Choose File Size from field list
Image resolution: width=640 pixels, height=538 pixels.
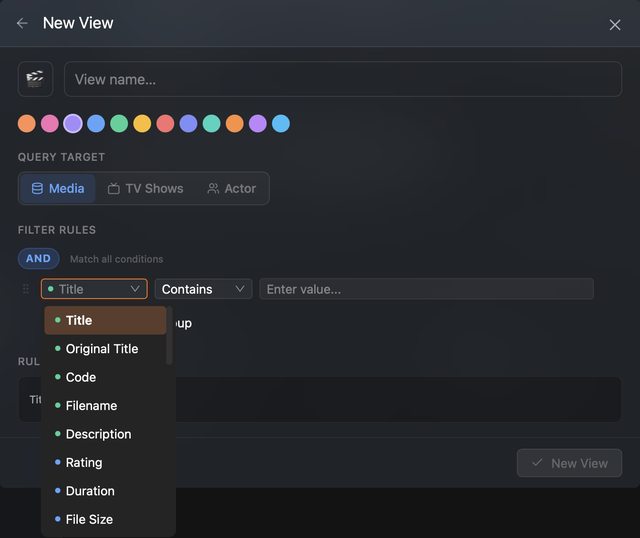[105, 519]
